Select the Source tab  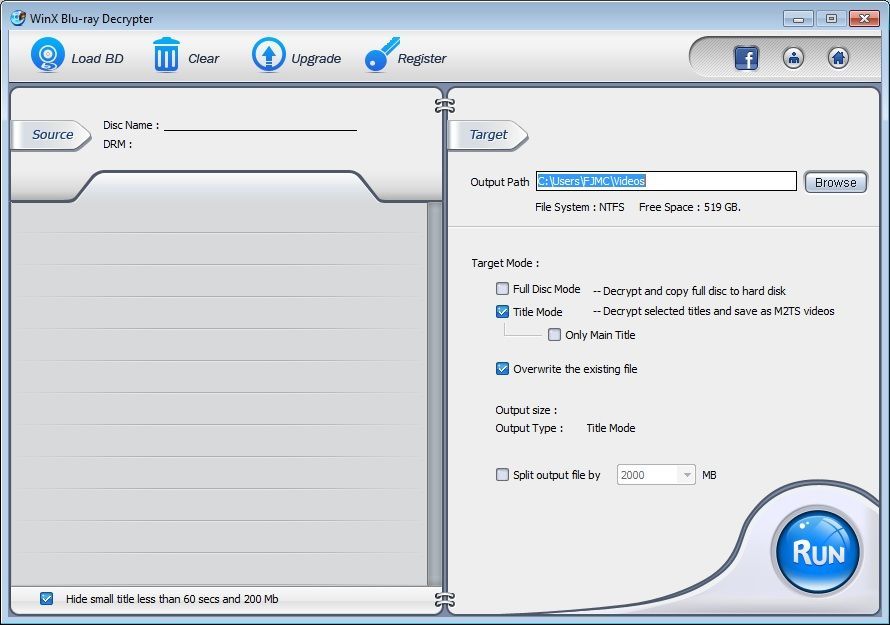pos(51,135)
